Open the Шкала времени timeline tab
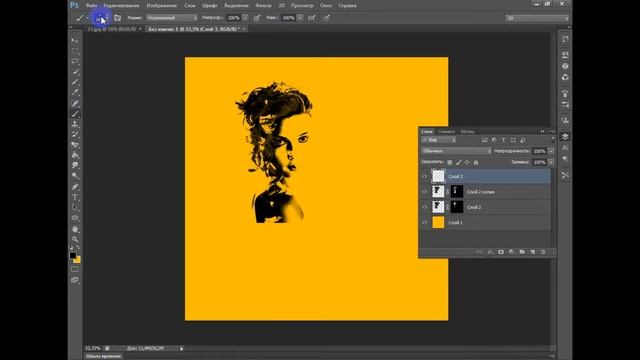This screenshot has width=640, height=360. [x=104, y=356]
